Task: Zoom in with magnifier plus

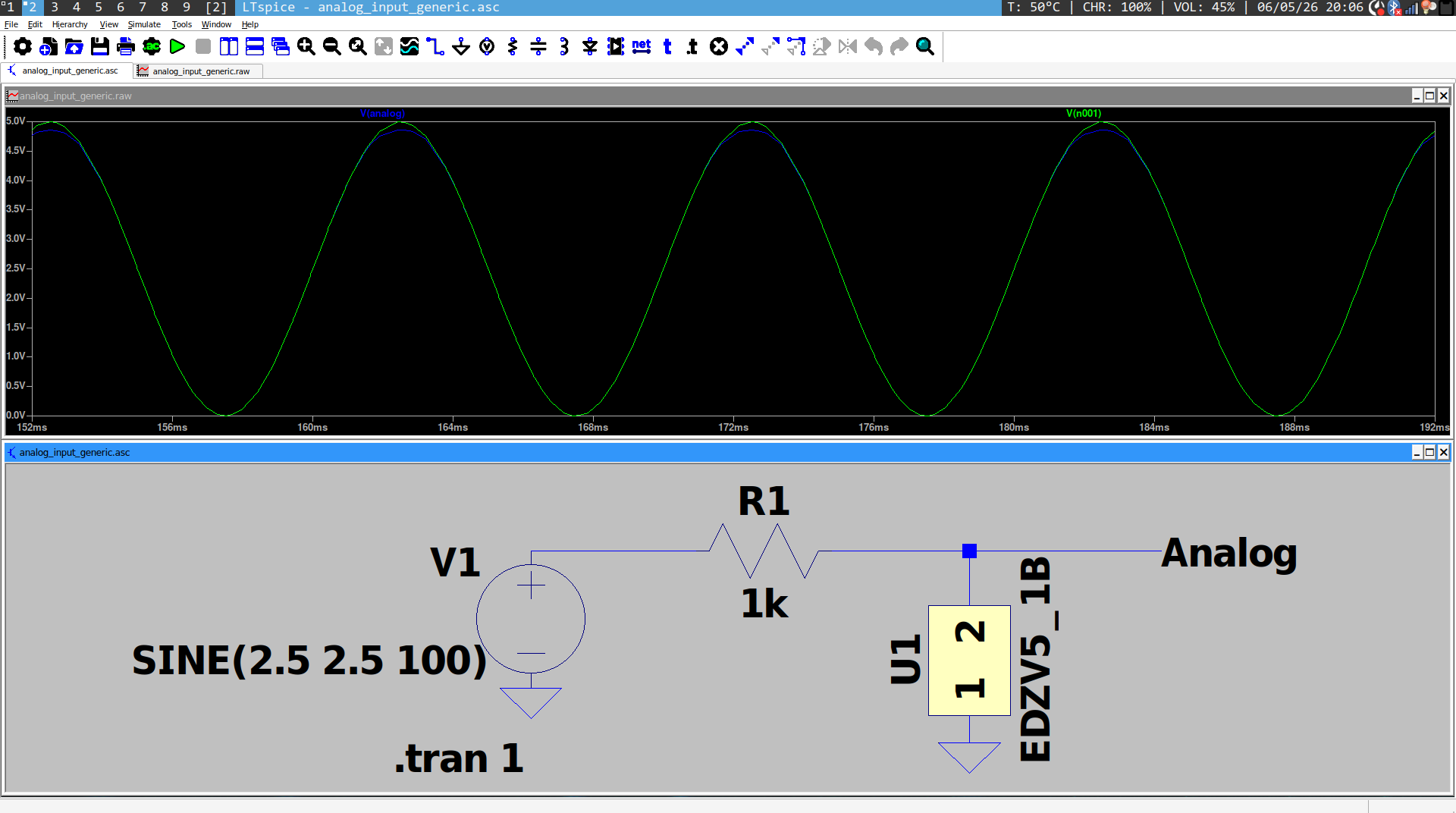Action: pos(306,46)
